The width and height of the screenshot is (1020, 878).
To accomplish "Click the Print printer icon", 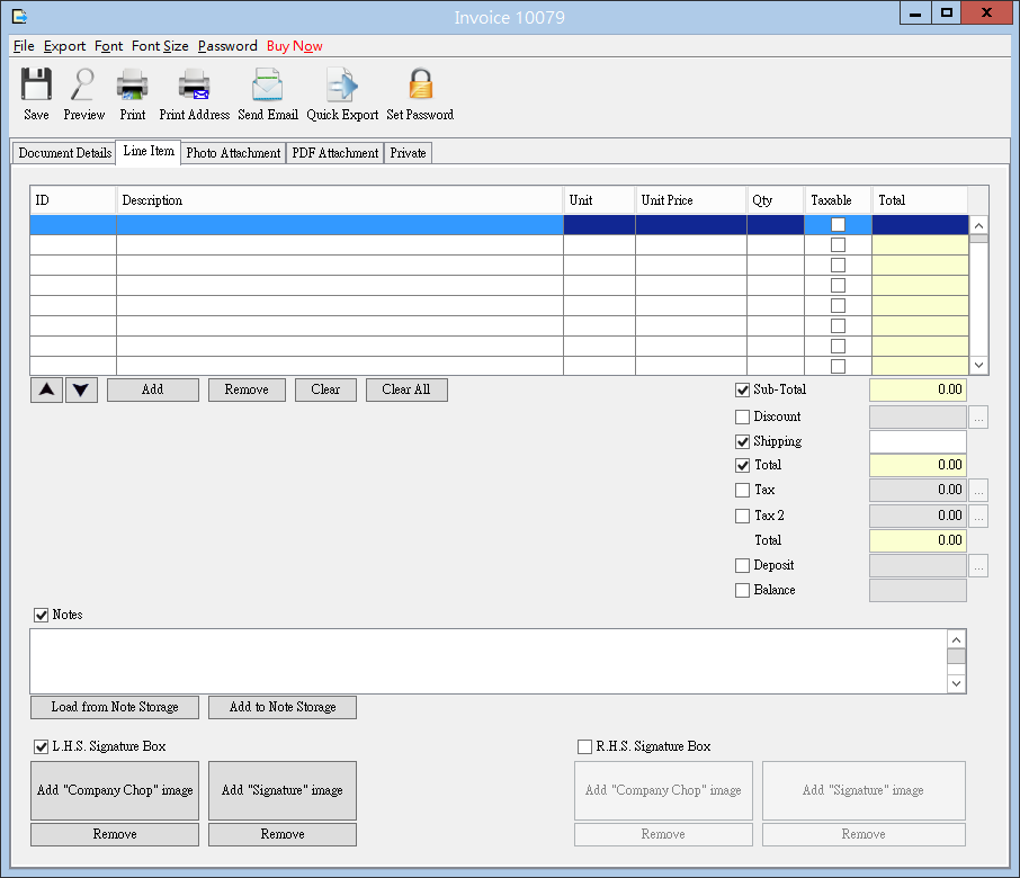I will point(132,85).
